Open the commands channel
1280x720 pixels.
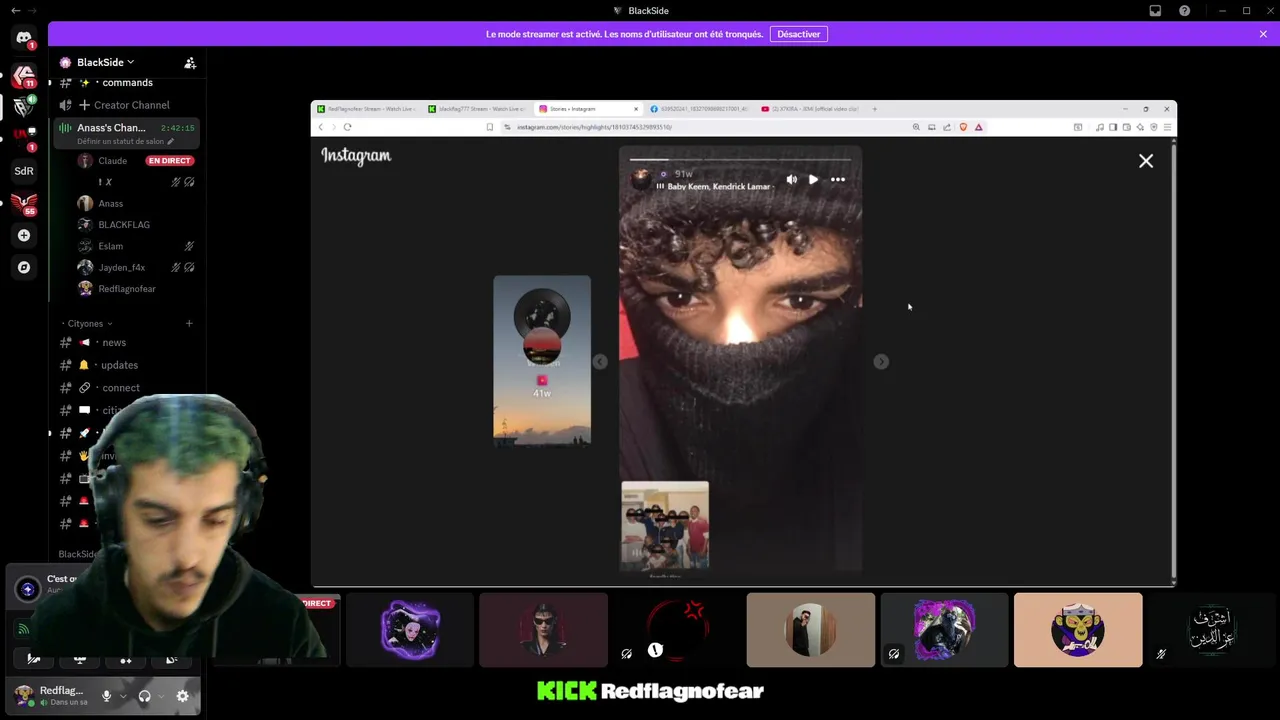126,82
